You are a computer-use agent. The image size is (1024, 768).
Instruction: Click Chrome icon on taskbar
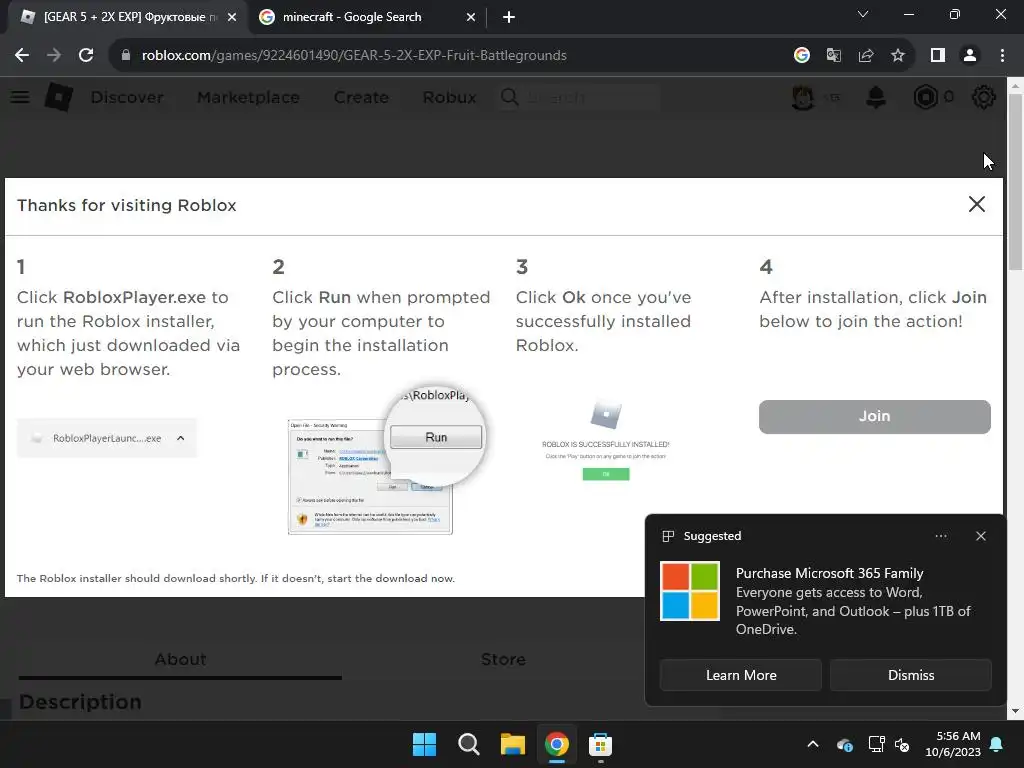pyautogui.click(x=556, y=744)
